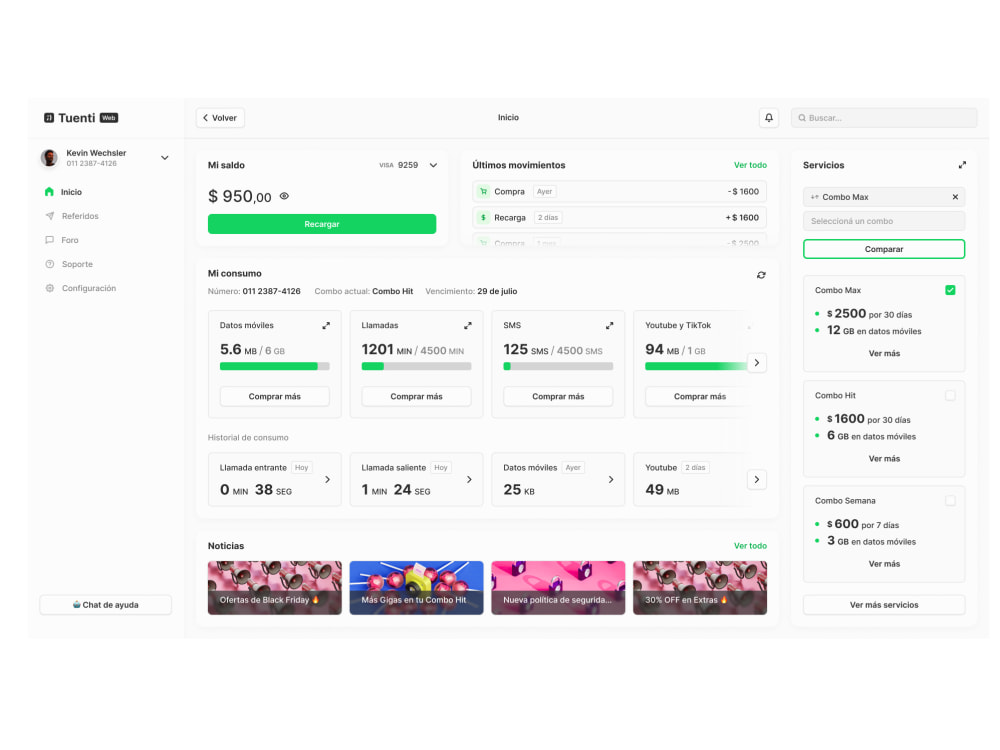
Task: Open the Foro chat bubble icon
Action: click(49, 239)
